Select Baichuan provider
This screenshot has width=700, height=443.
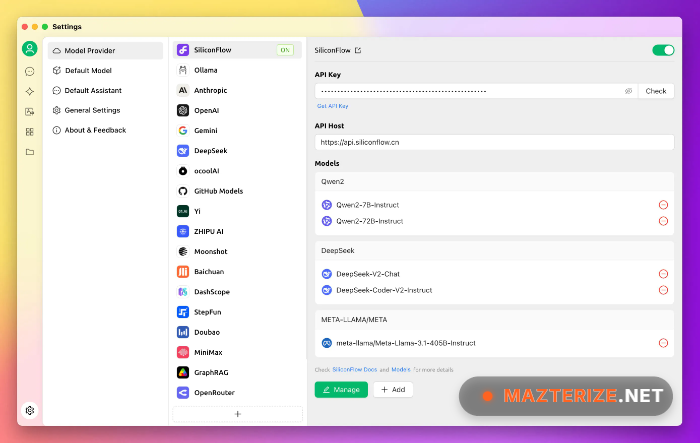tap(237, 272)
